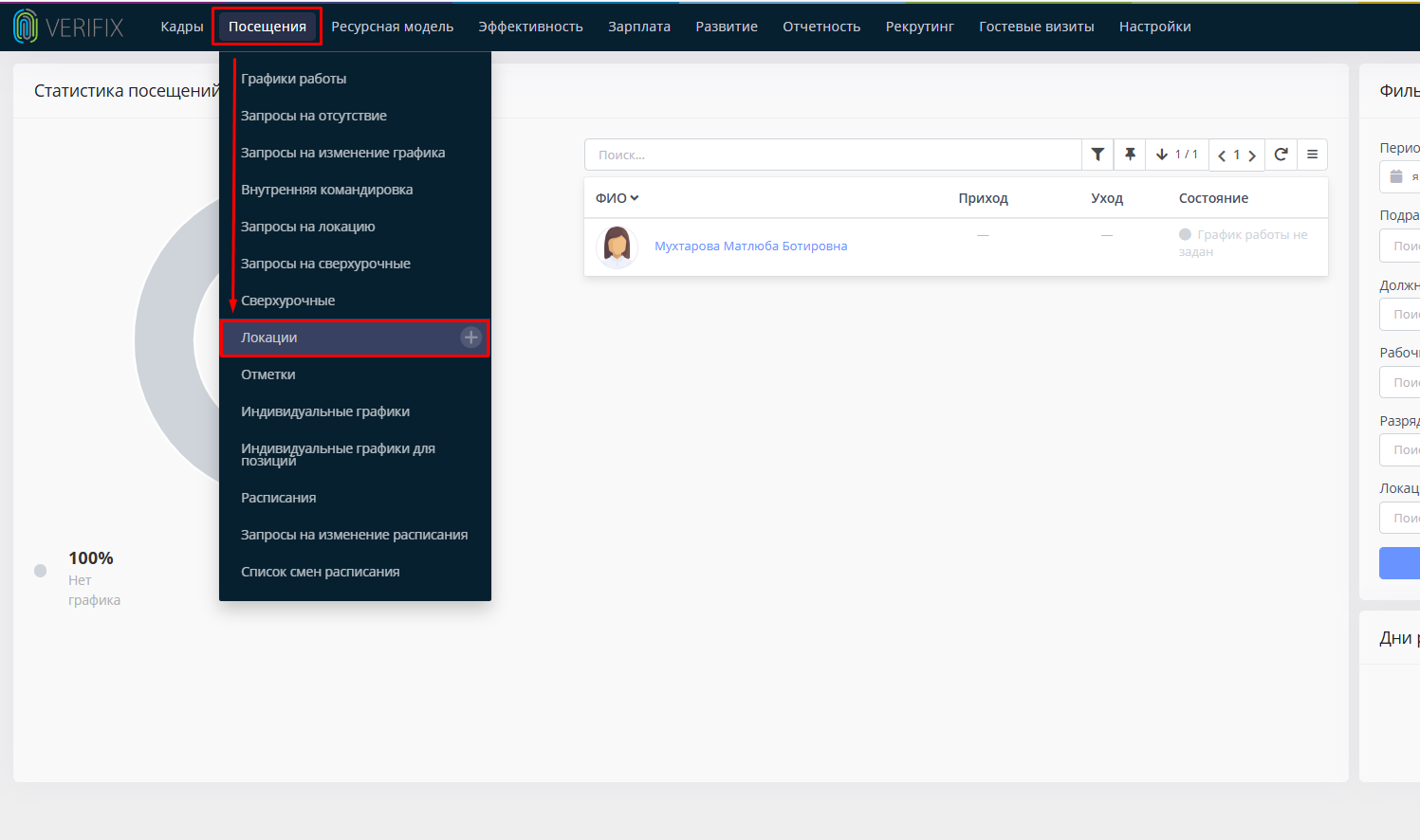Select Сверхурочные menu entry

(x=355, y=301)
